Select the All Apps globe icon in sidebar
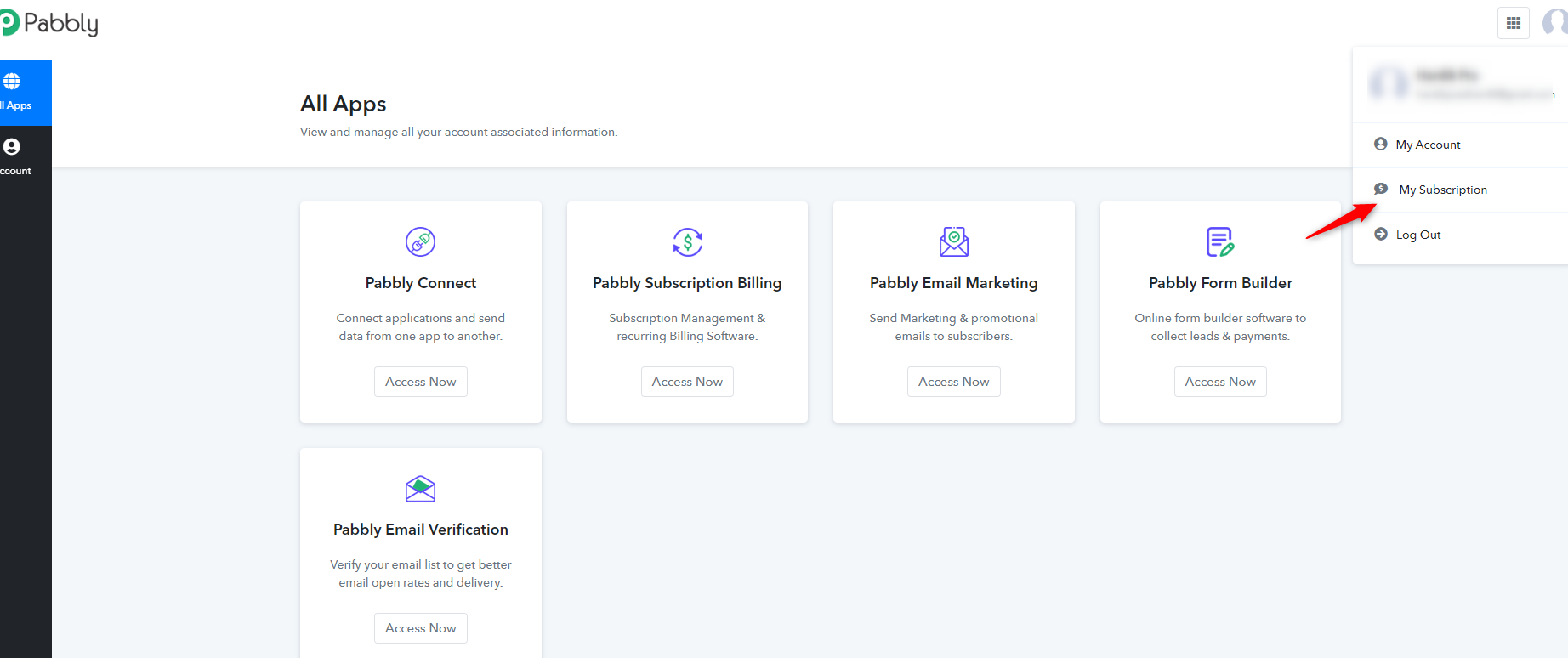The image size is (1568, 658). (12, 82)
